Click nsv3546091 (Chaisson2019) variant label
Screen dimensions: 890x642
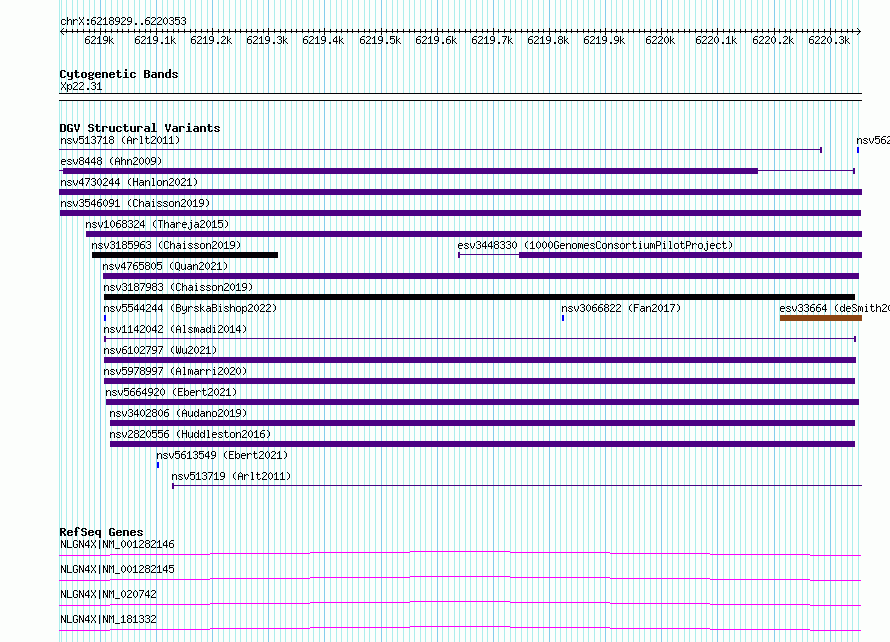tap(135, 203)
